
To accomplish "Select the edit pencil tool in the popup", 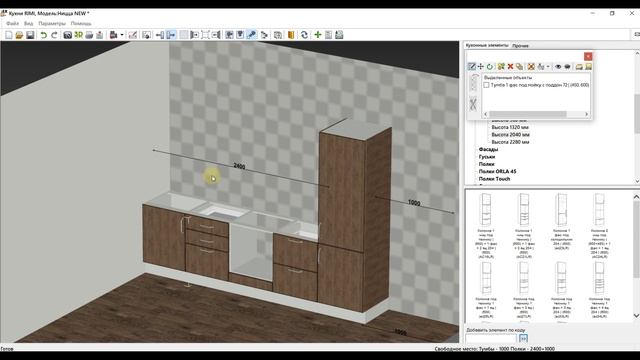I will tap(472, 67).
